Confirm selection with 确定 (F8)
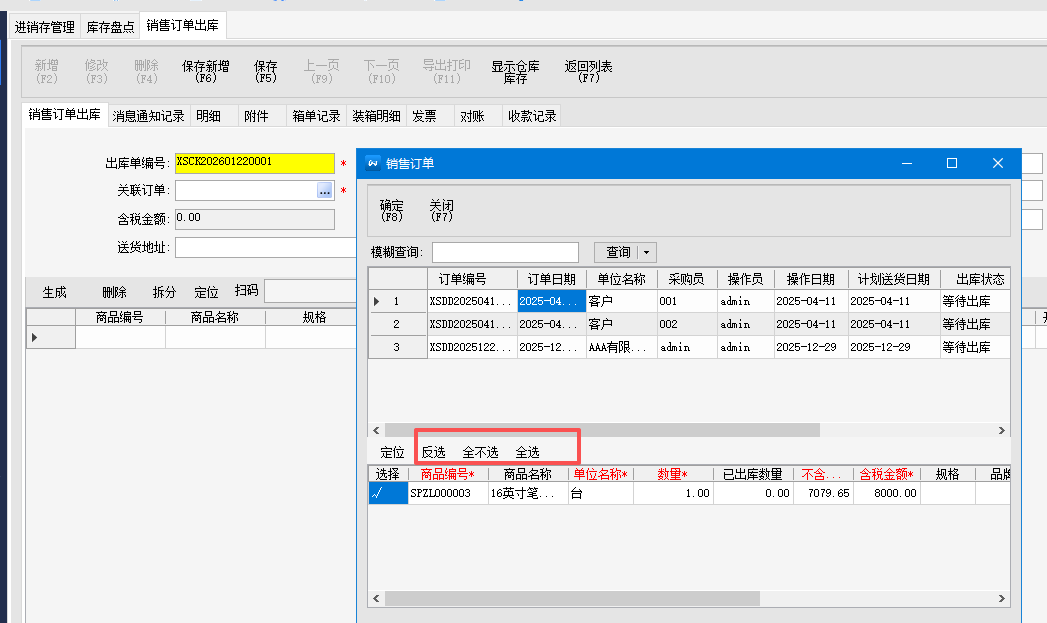Image resolution: width=1047 pixels, height=623 pixels. (391, 210)
